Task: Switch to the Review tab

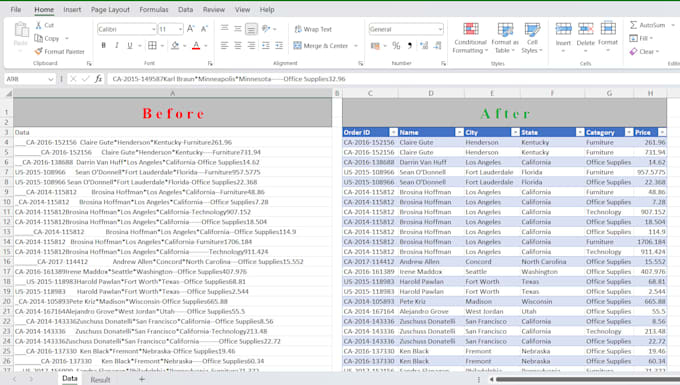Action: [214, 9]
